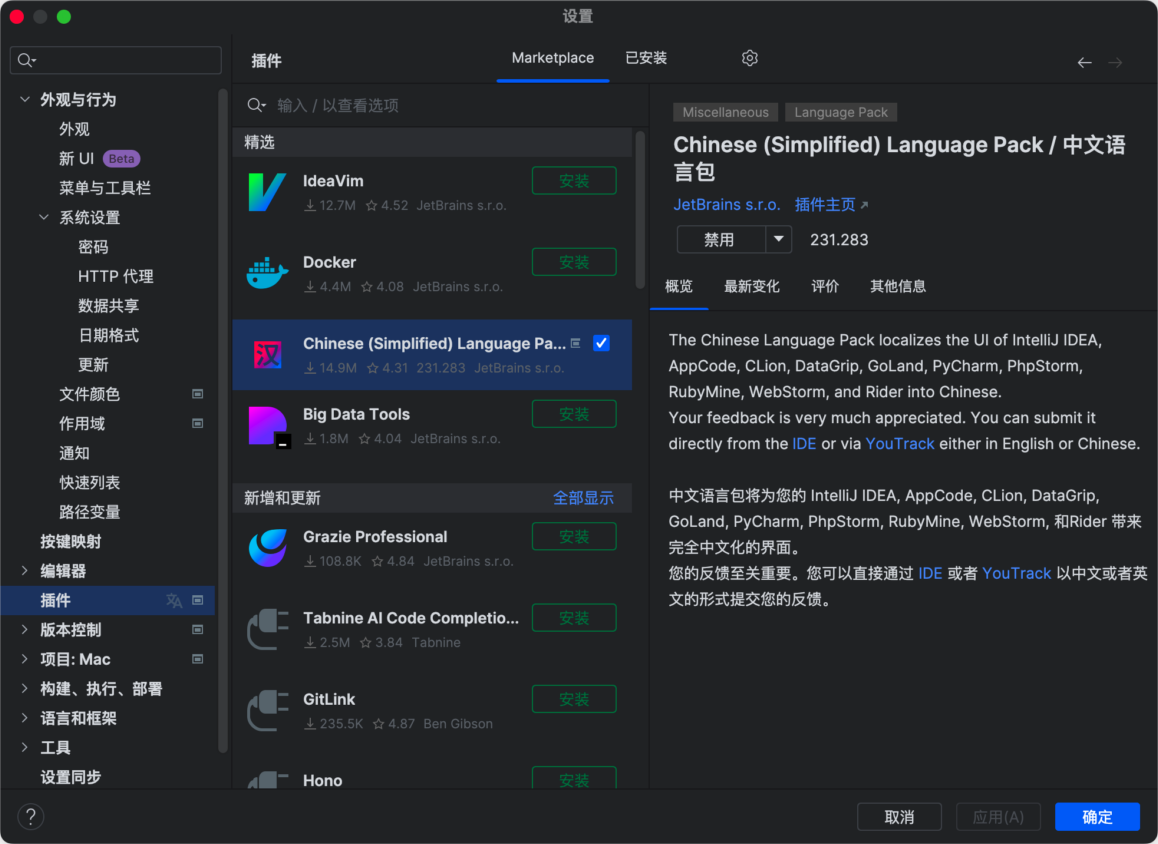Click 全部显示 show all link
The height and width of the screenshot is (844, 1158).
click(x=583, y=498)
